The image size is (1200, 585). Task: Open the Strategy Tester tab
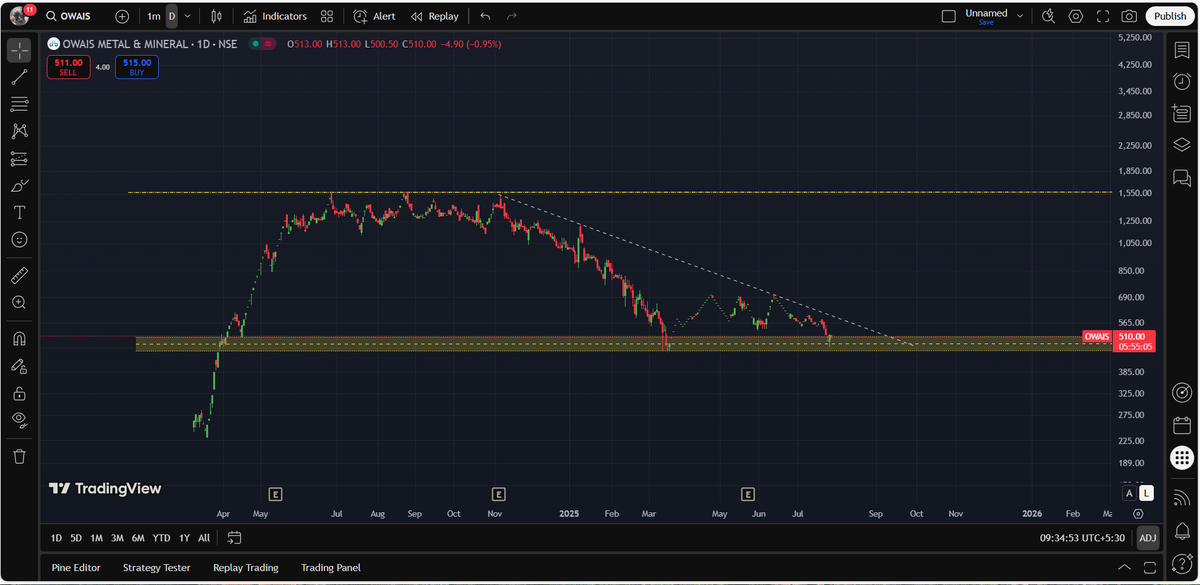click(157, 568)
